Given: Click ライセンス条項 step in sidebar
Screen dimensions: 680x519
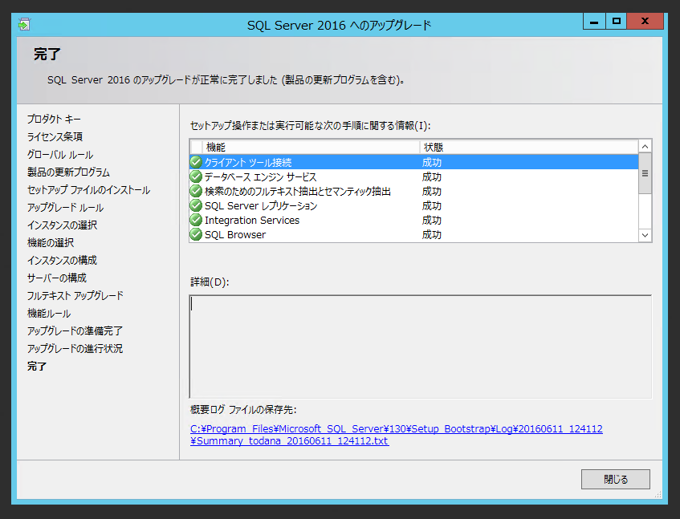Looking at the screenshot, I should pos(55,137).
